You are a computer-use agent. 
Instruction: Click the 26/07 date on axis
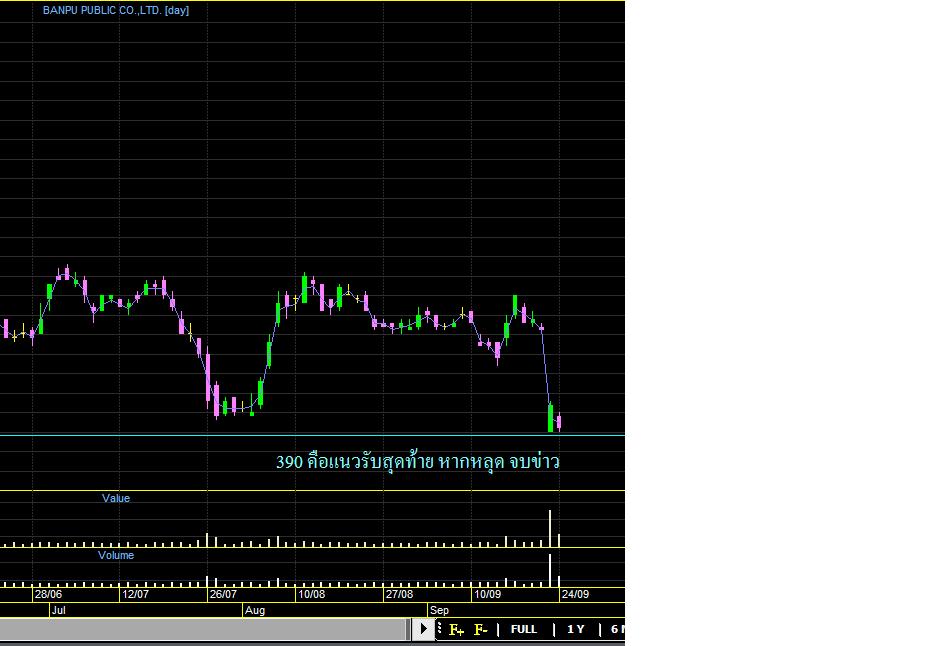[x=222, y=594]
